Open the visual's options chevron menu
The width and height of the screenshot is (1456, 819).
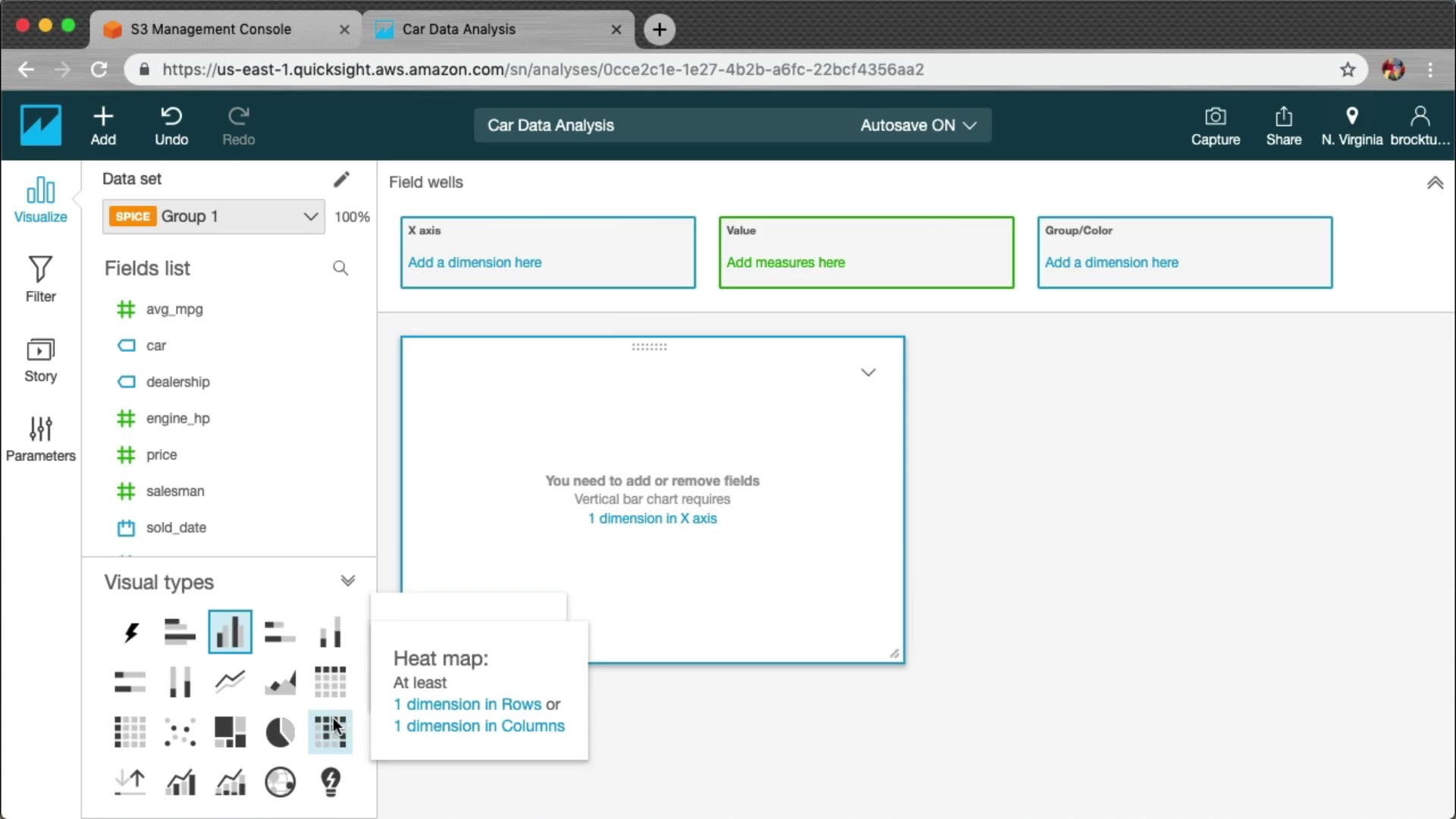[x=868, y=372]
